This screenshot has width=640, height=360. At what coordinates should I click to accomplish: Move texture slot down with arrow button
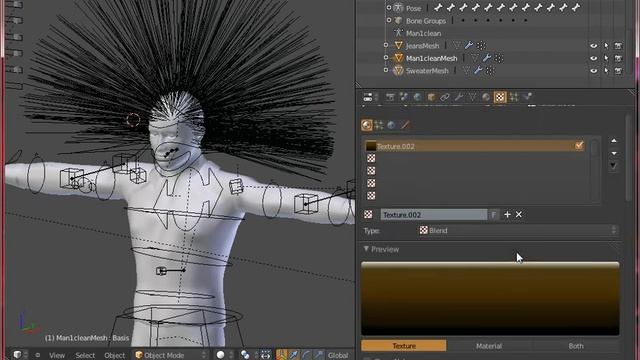613,153
